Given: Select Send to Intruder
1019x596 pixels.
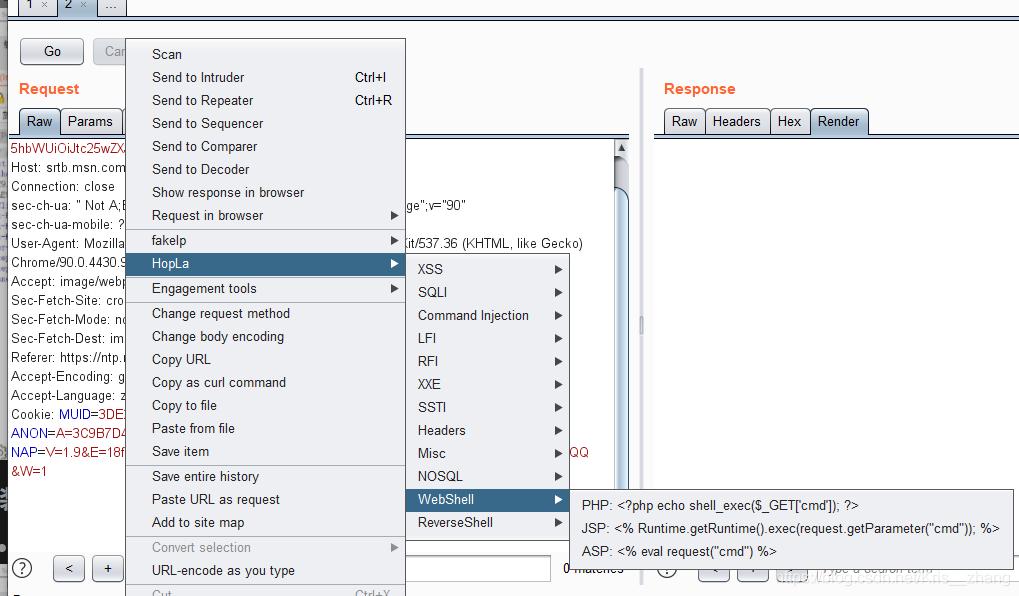Looking at the screenshot, I should 265,77.
